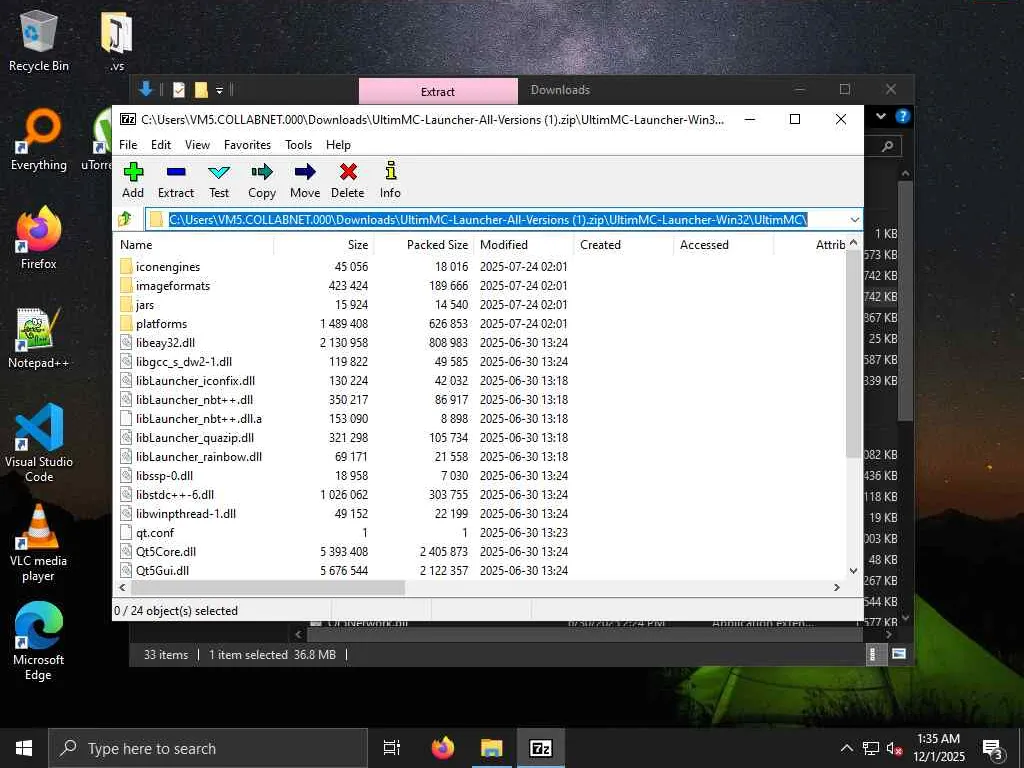Sort list by Size column
The image size is (1024, 768).
point(323,245)
